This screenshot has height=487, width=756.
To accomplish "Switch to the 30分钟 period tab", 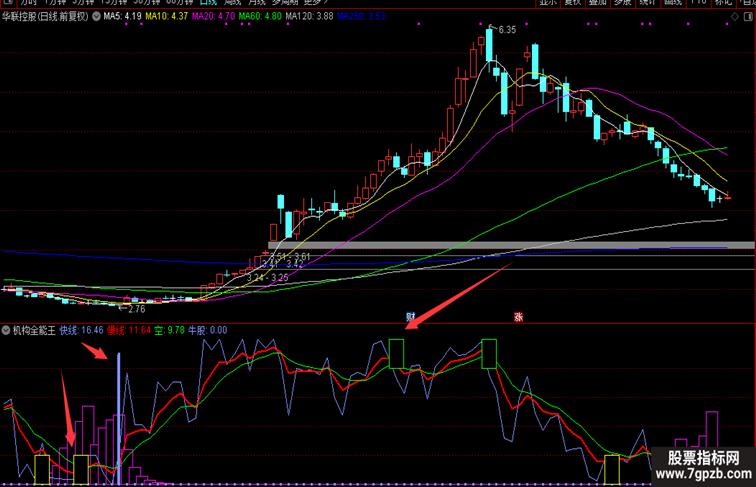I will click(x=147, y=2).
